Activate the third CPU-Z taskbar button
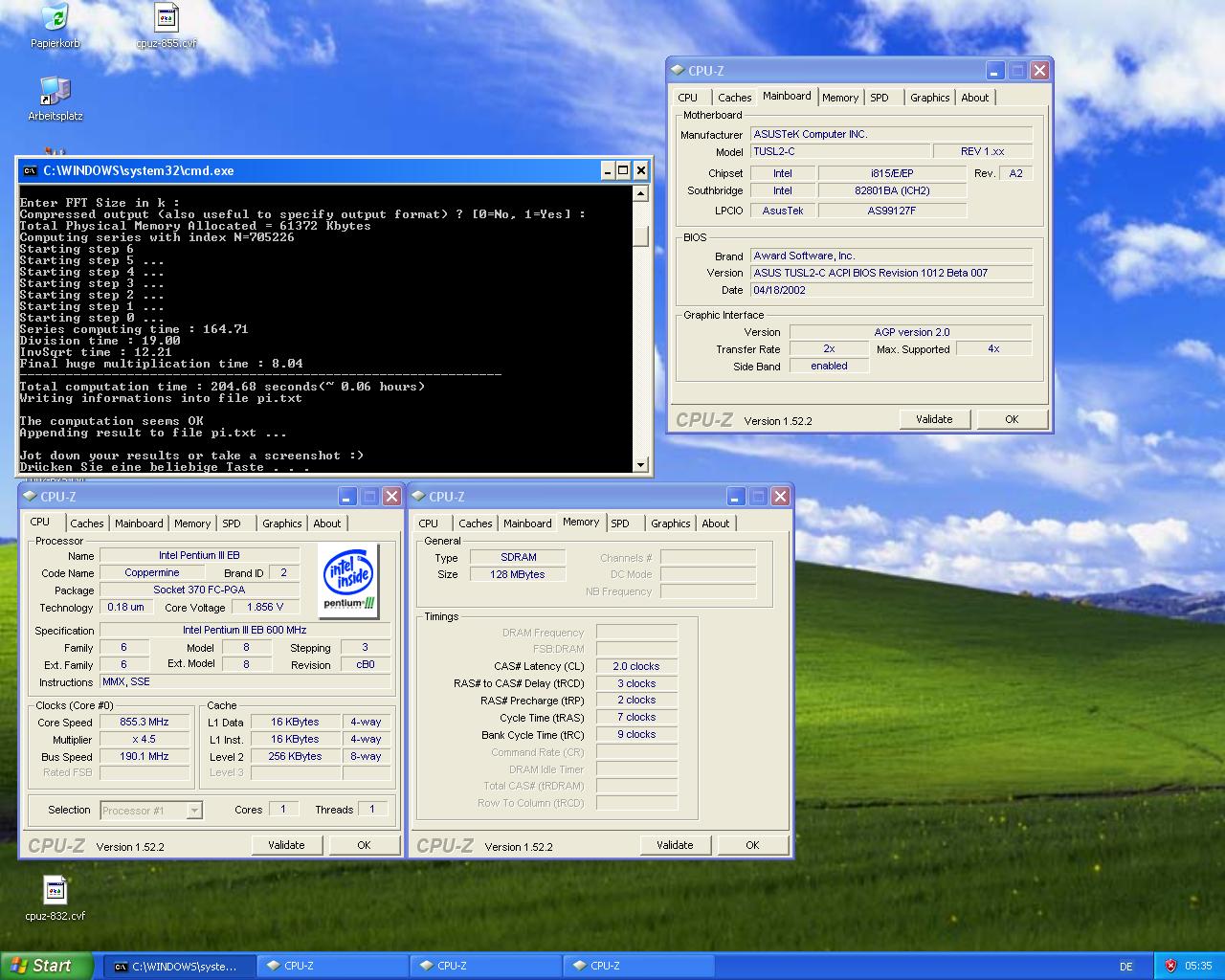The height and width of the screenshot is (980, 1225). tap(638, 966)
